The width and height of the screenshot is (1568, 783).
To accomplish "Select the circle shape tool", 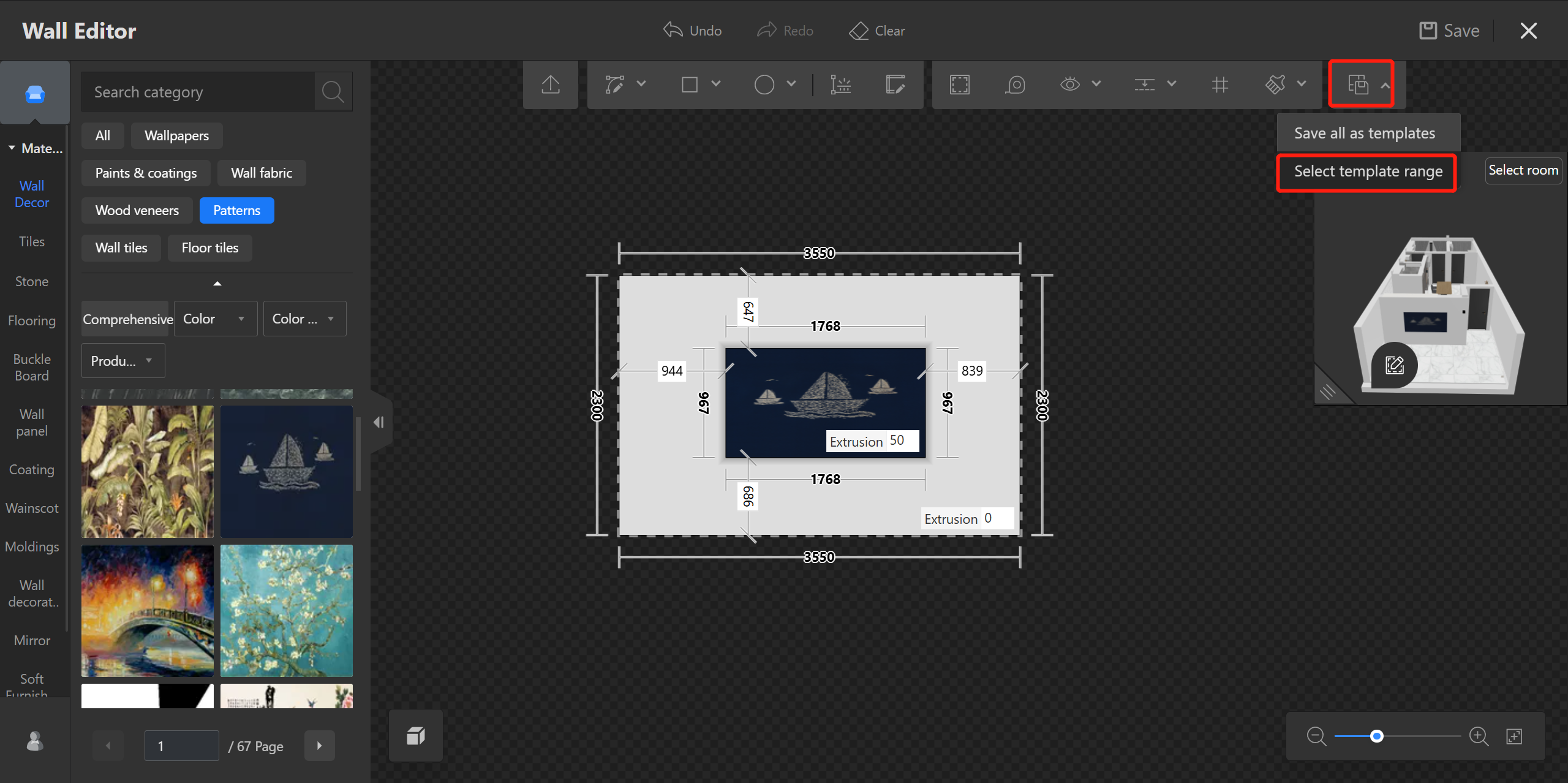I will [x=764, y=85].
